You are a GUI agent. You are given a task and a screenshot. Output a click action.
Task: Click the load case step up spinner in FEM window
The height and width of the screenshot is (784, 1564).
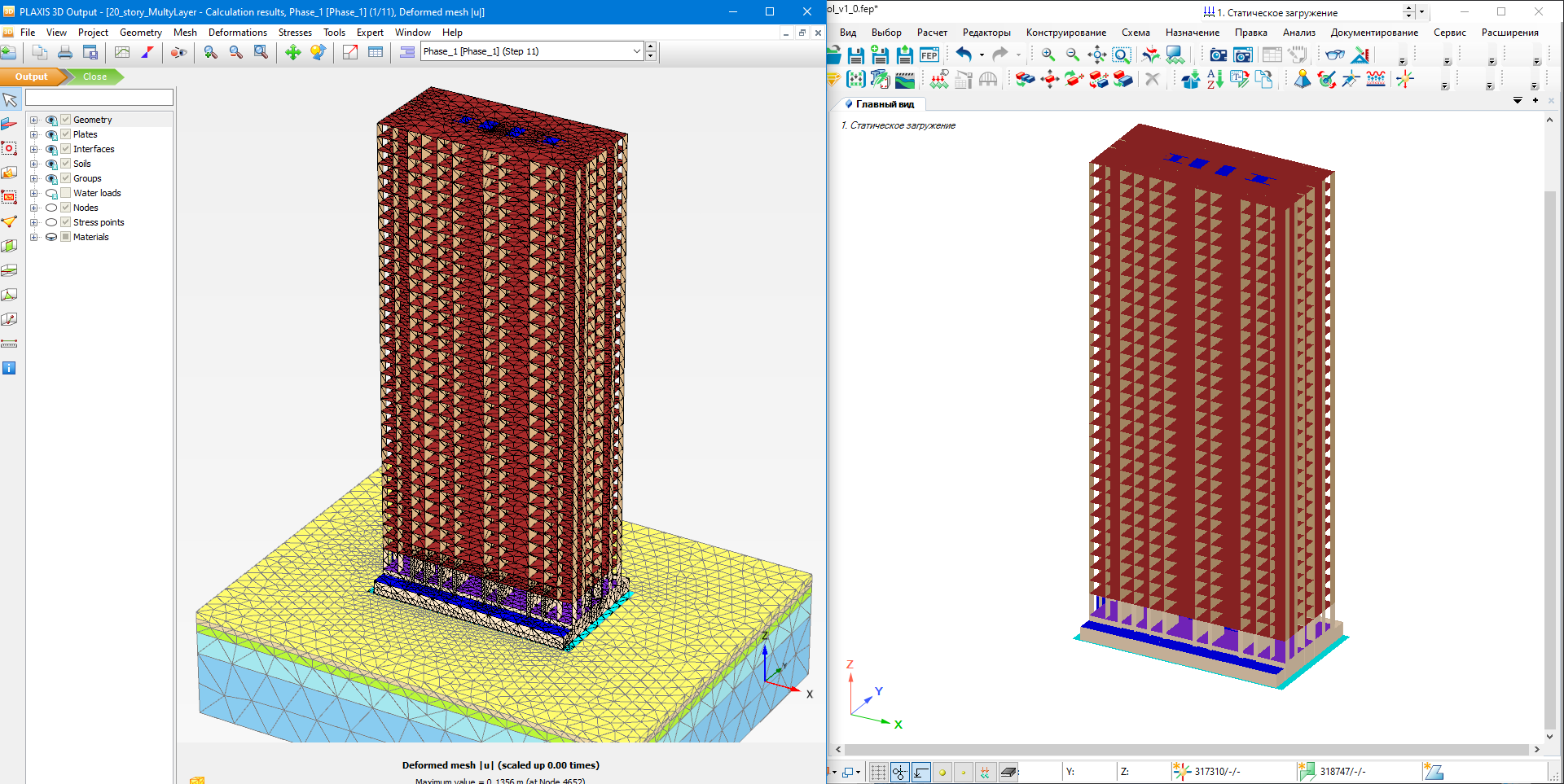coord(1408,8)
